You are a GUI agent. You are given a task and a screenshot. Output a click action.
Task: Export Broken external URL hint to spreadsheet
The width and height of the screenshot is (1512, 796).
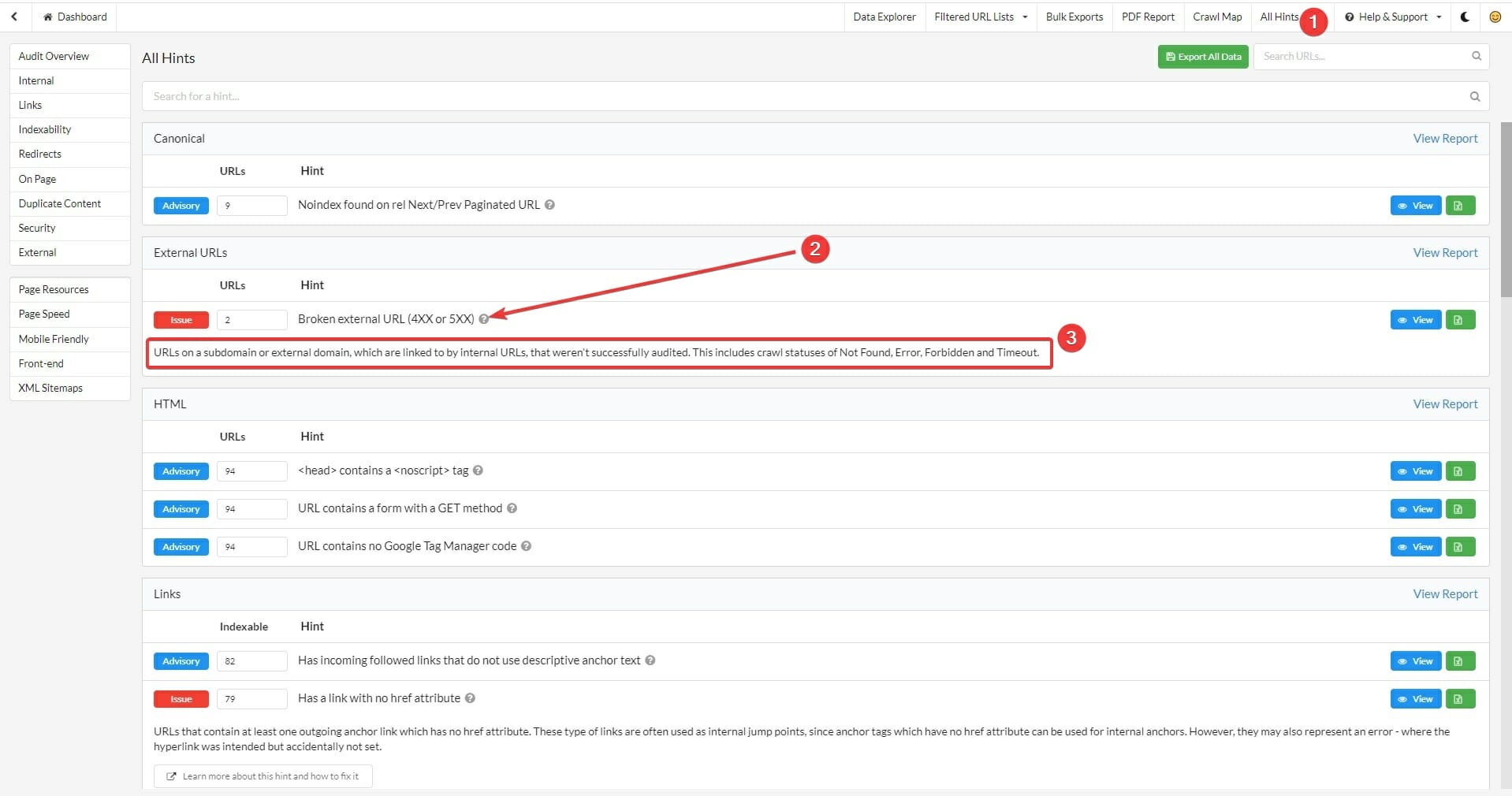[1459, 320]
